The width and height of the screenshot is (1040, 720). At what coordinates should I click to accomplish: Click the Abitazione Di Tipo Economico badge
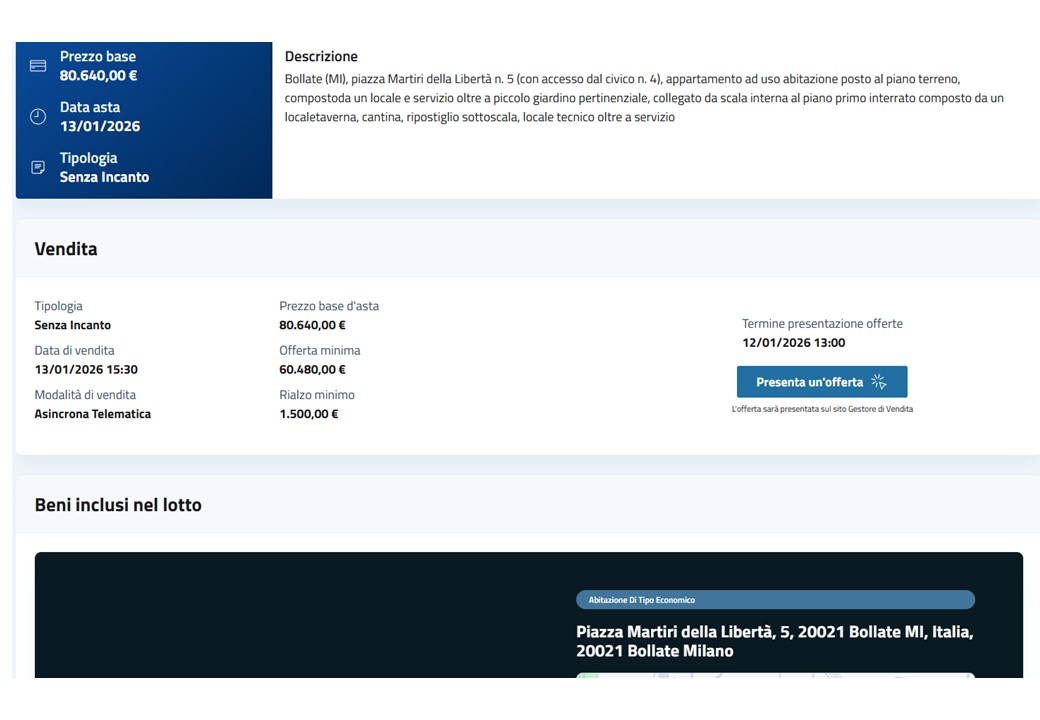point(774,600)
